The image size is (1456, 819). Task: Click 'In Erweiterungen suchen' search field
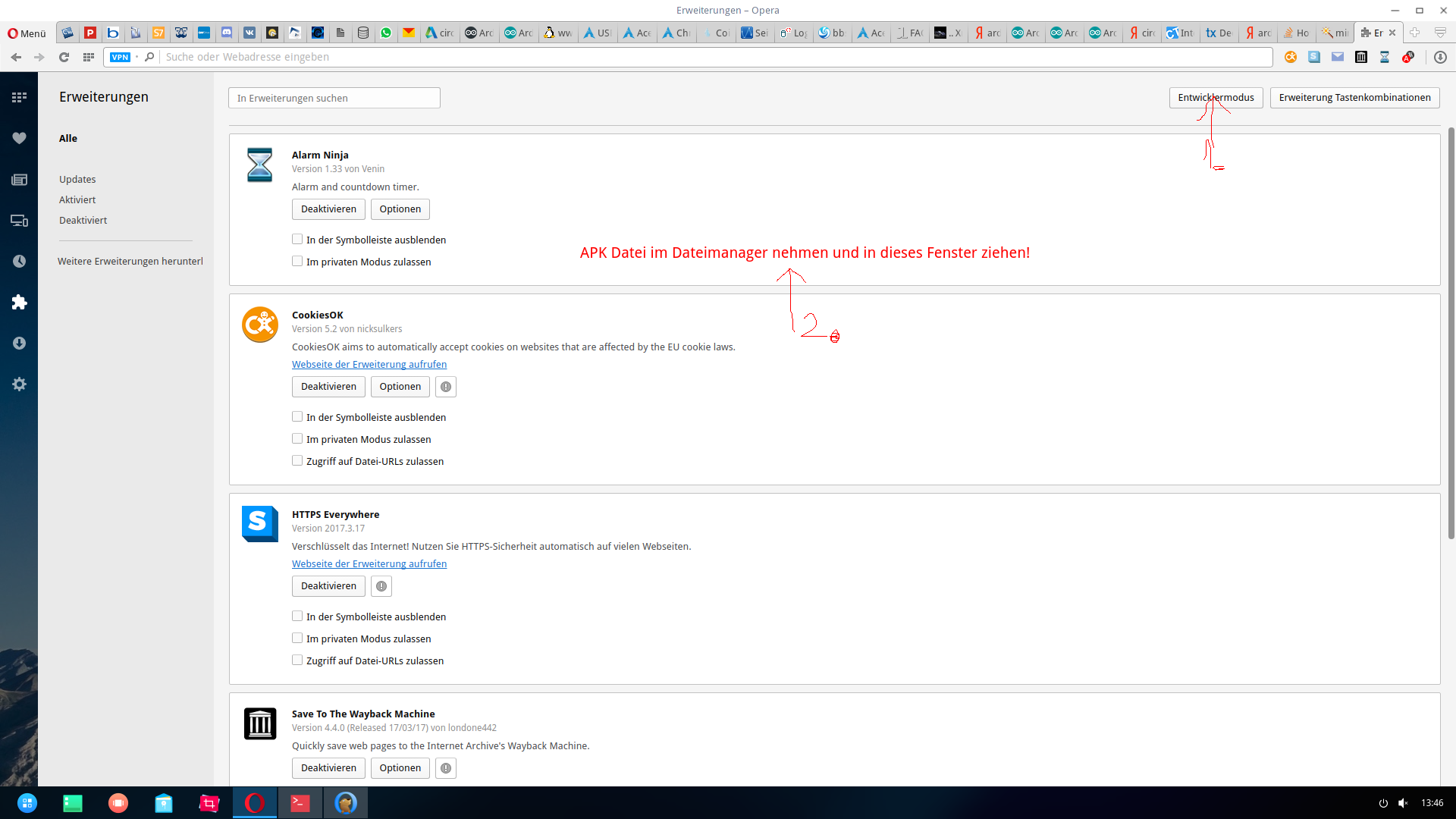pyautogui.click(x=334, y=98)
